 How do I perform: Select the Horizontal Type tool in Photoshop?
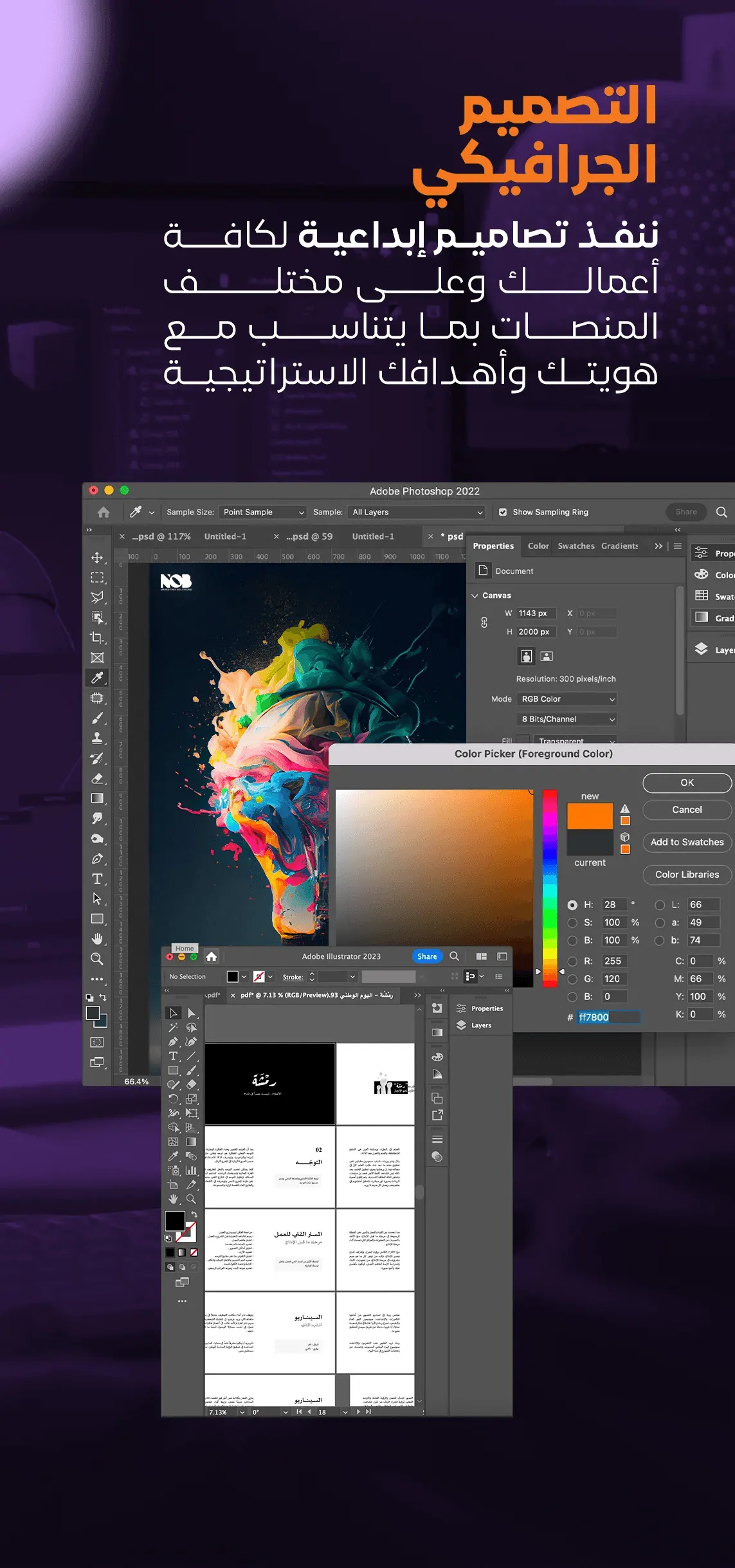coord(97,879)
